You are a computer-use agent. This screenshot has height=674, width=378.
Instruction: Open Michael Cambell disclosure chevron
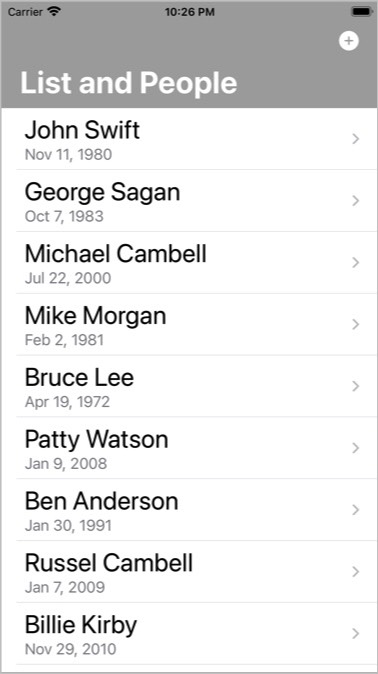point(355,263)
